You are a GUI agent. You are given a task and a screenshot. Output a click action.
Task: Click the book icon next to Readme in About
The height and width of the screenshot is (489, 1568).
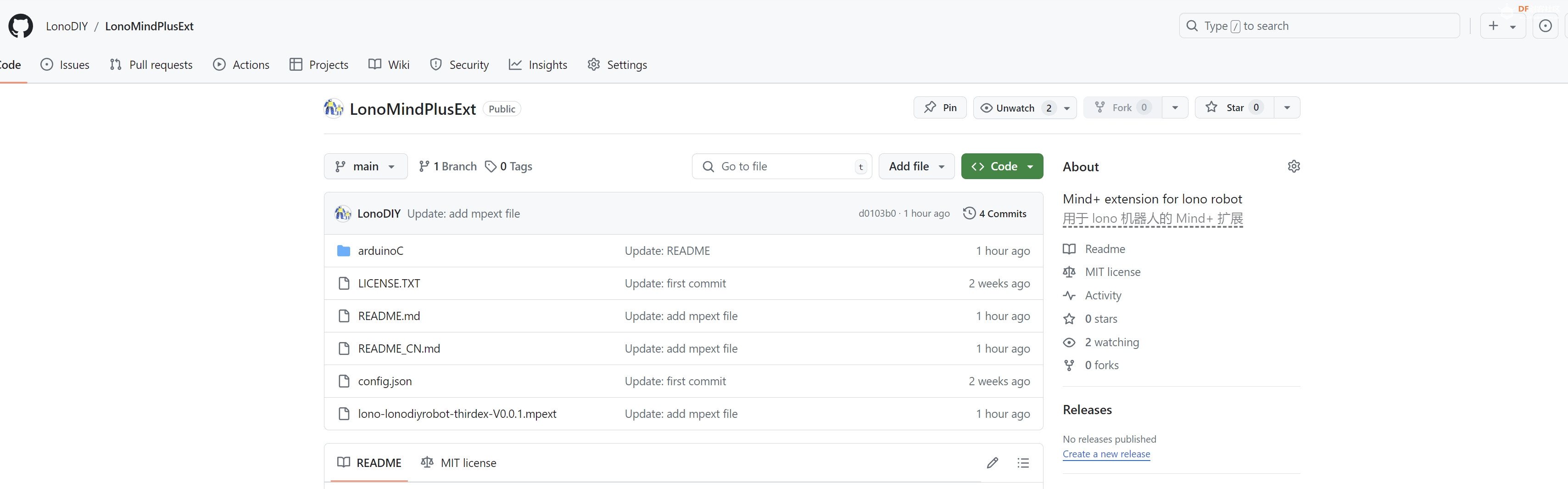[1069, 249]
